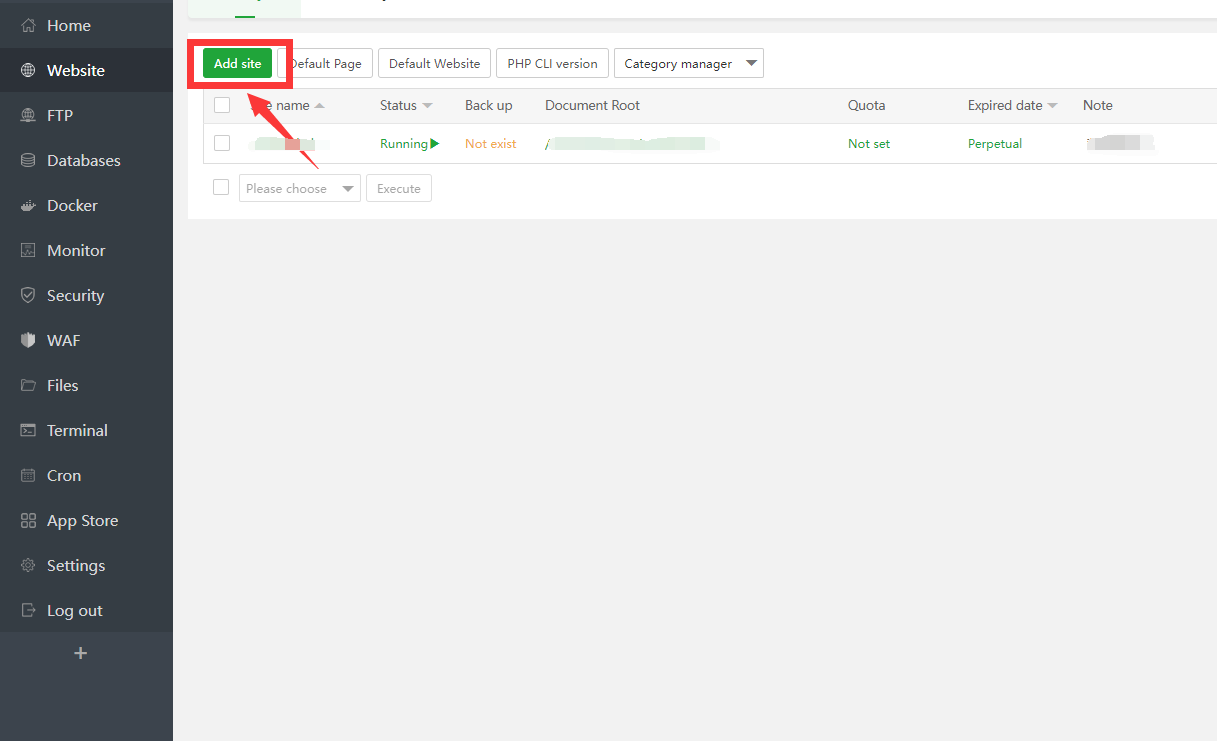The height and width of the screenshot is (741, 1217).
Task: Tick the checkbox beside Please choose
Action: click(221, 187)
